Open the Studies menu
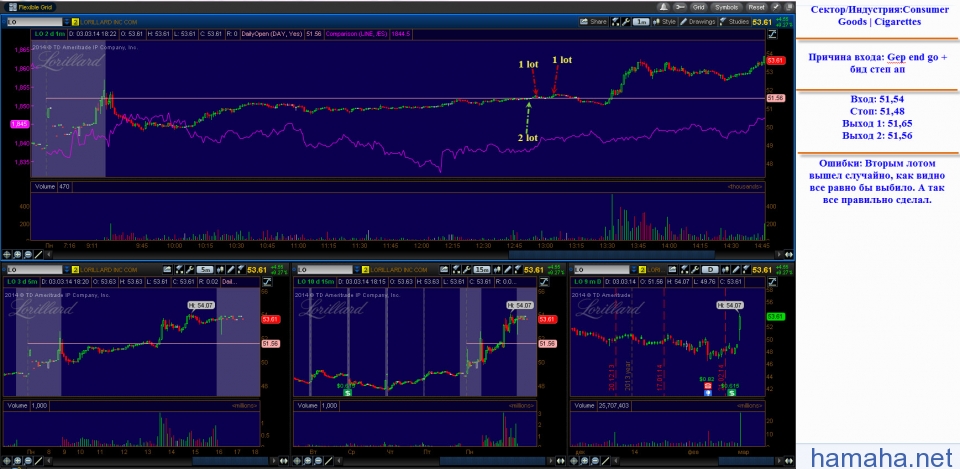The height and width of the screenshot is (469, 960). (735, 21)
